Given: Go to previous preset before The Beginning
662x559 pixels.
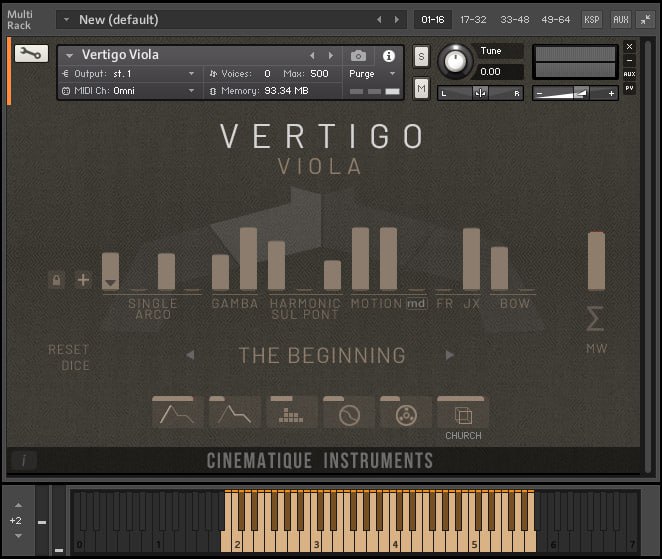Looking at the screenshot, I should 190,355.
